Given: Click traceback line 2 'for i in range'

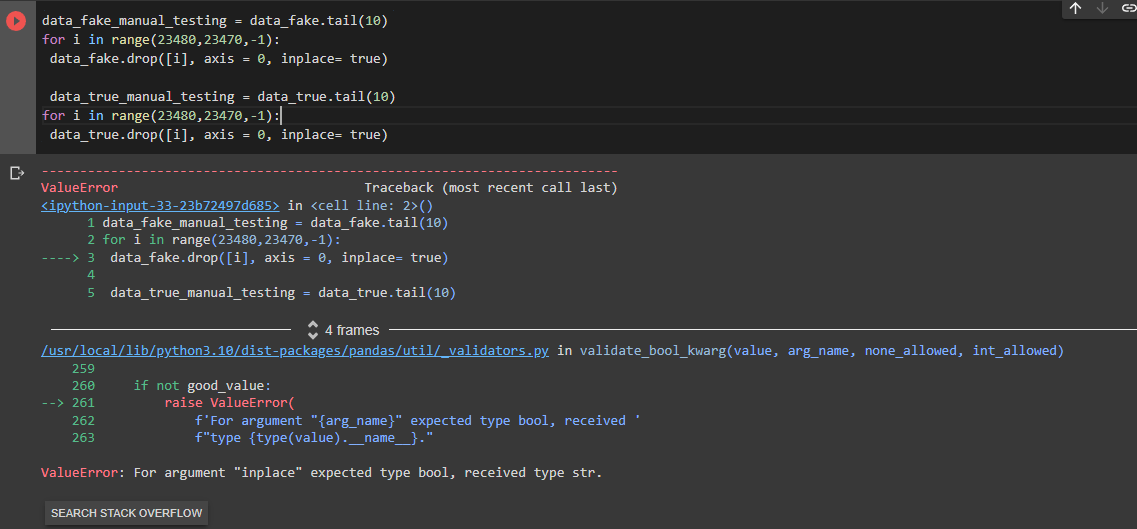Looking at the screenshot, I should (x=222, y=240).
